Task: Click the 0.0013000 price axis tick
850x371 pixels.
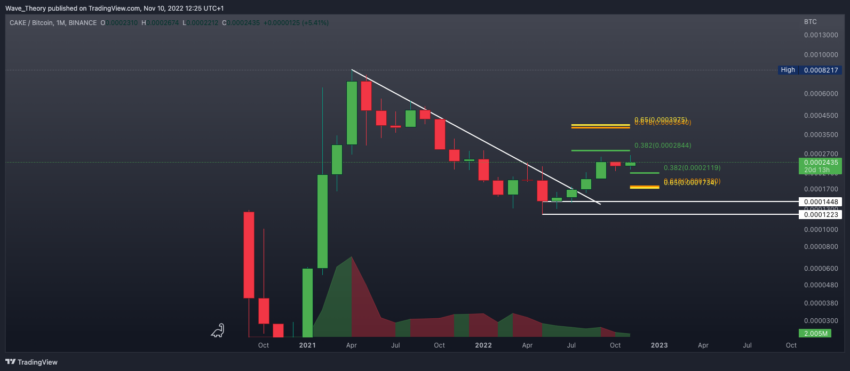Action: click(820, 35)
